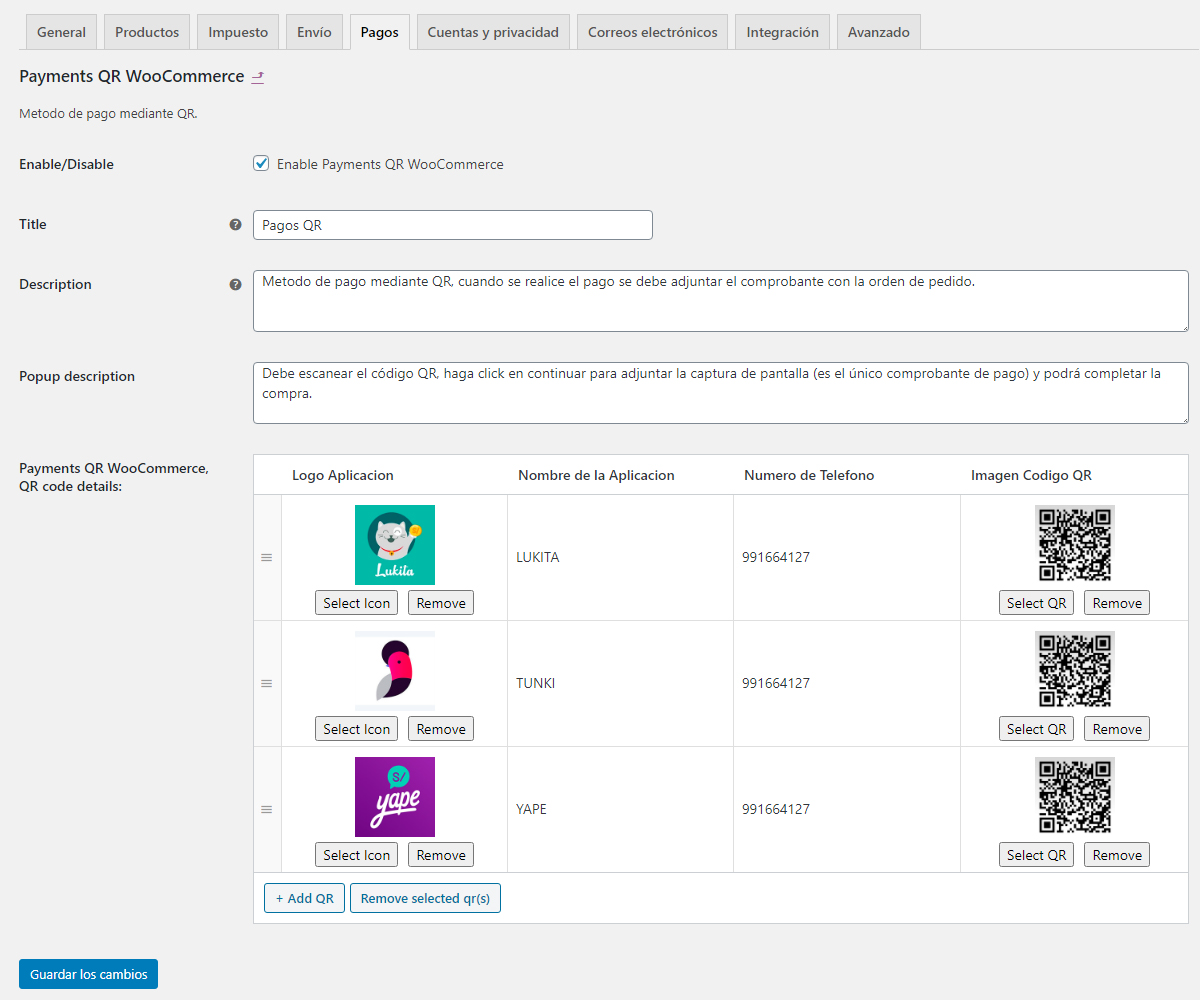Click the drag handle of the TUNKI row
The height and width of the screenshot is (1000, 1200).
click(x=267, y=684)
